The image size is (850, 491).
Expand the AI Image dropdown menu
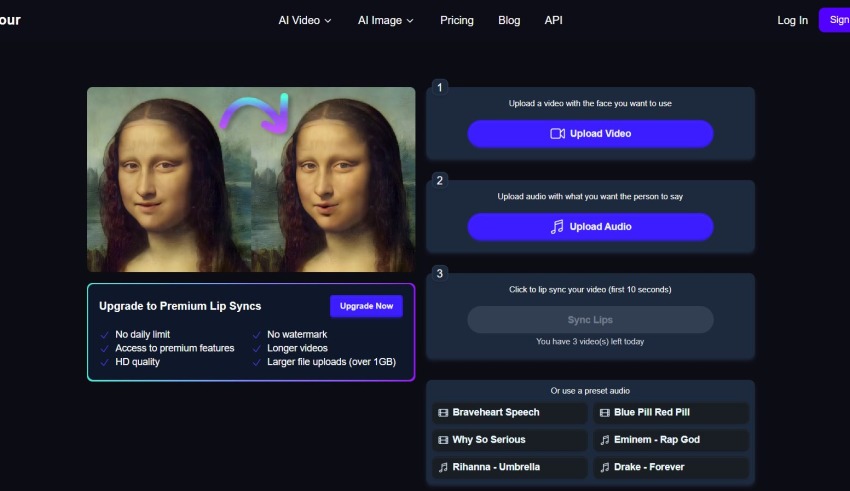point(385,20)
